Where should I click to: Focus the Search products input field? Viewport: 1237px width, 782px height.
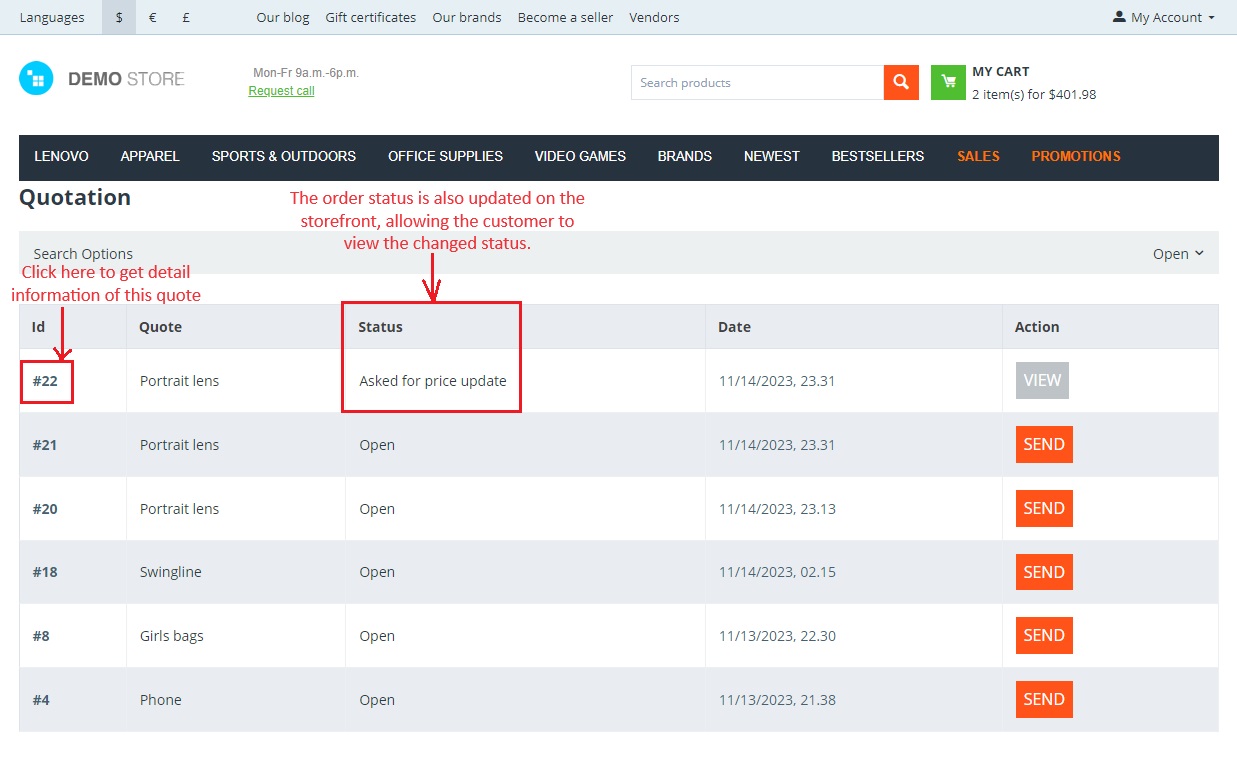pyautogui.click(x=757, y=83)
